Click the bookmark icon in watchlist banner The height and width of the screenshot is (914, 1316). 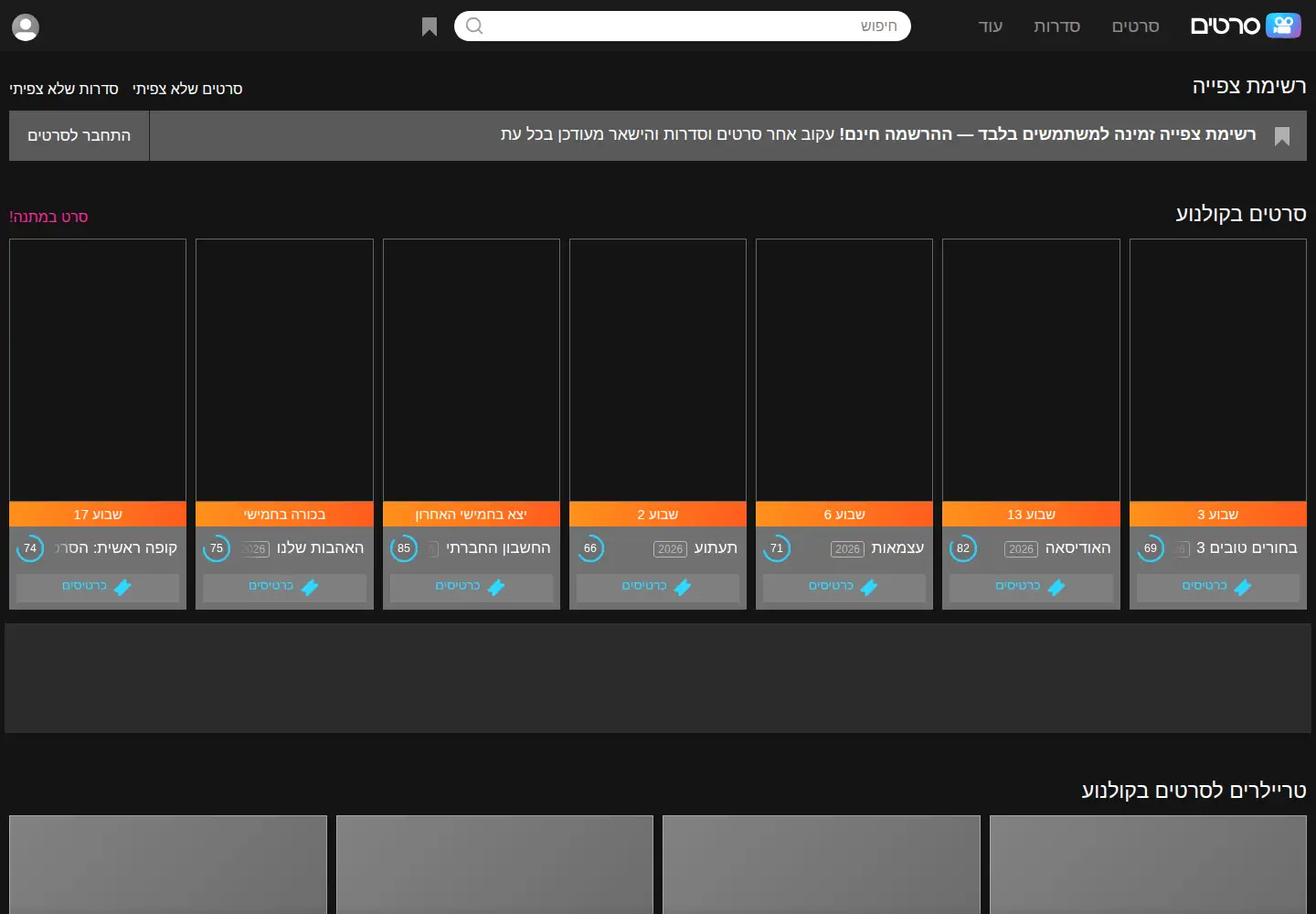pos(1282,136)
